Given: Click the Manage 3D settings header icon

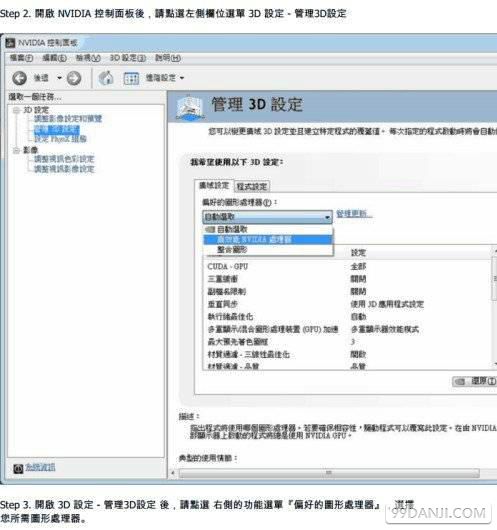Looking at the screenshot, I should (190, 107).
